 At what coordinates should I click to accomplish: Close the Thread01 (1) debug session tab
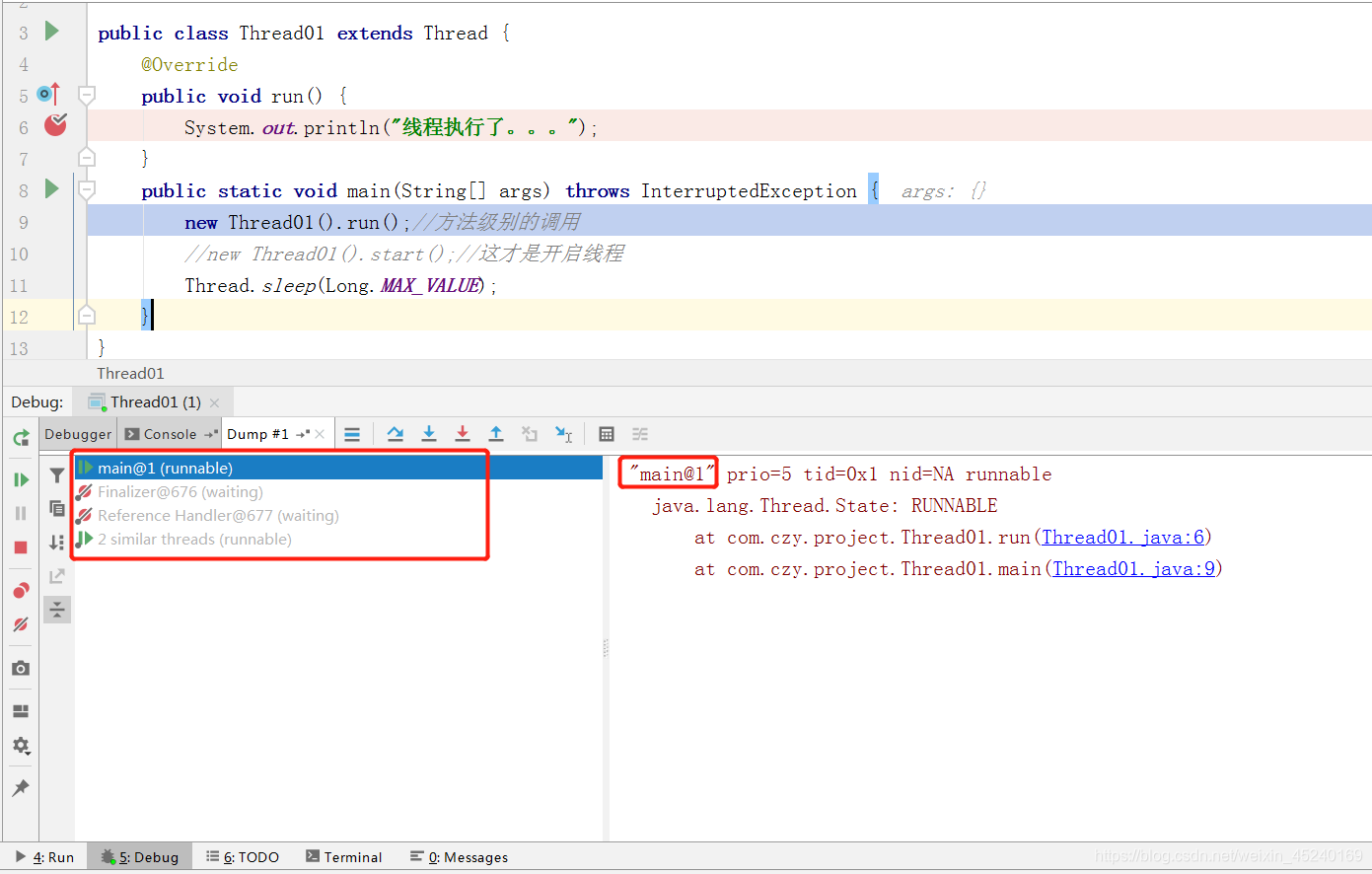(215, 402)
